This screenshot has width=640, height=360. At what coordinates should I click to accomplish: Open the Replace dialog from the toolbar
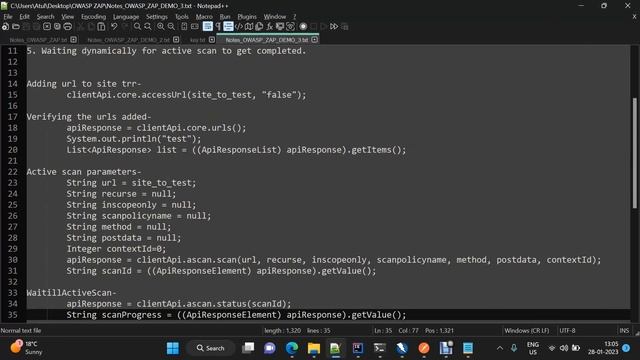pyautogui.click(x=148, y=27)
